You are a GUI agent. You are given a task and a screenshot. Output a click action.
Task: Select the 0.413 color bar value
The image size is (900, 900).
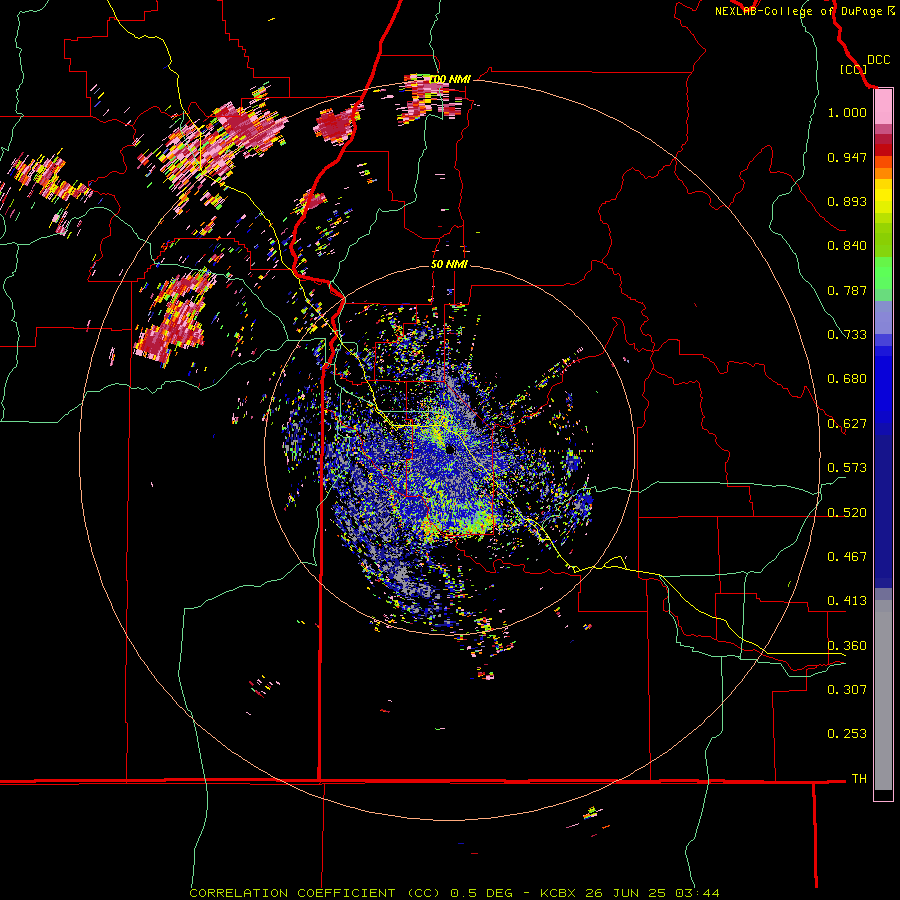point(847,601)
